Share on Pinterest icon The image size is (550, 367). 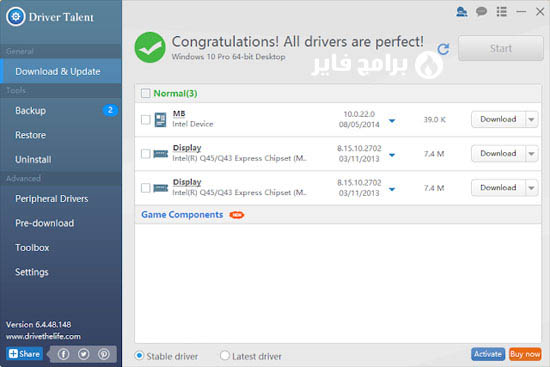(104, 354)
